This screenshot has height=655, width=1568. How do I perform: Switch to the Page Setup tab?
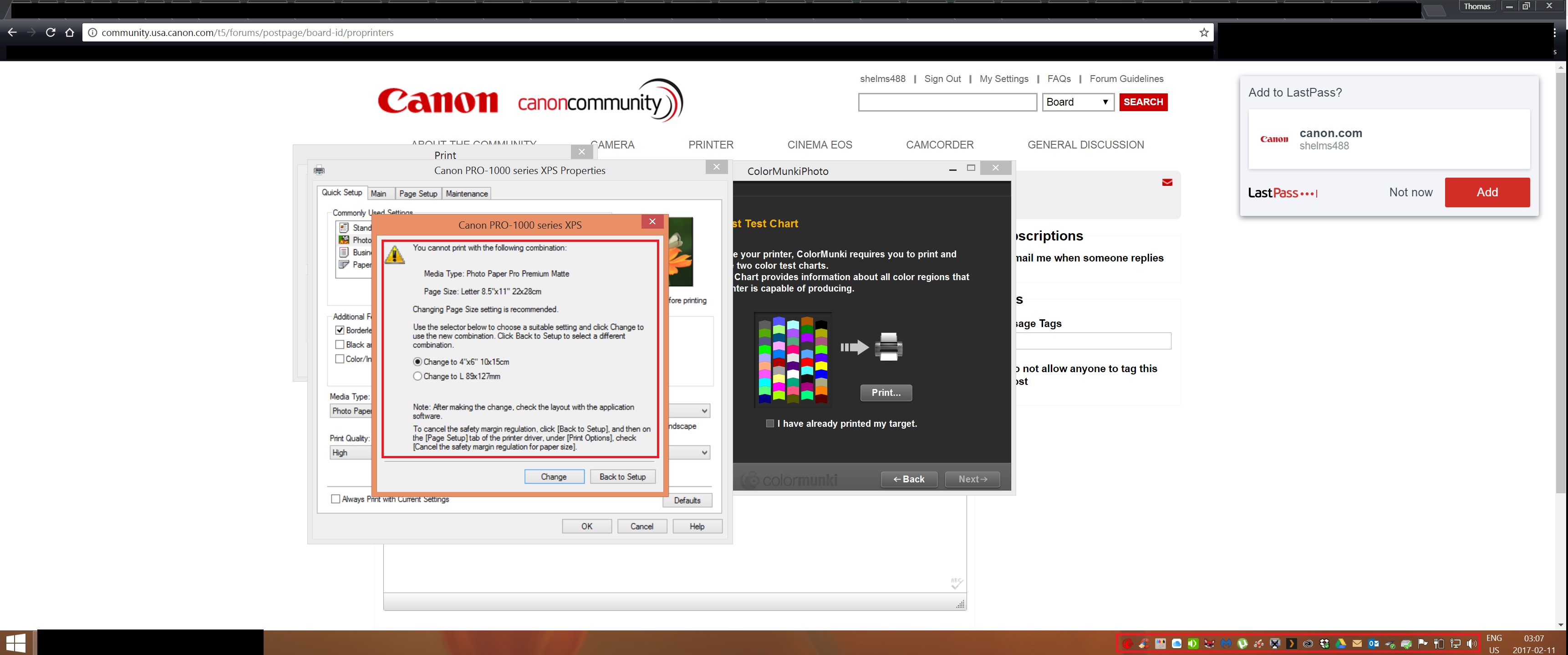click(417, 194)
